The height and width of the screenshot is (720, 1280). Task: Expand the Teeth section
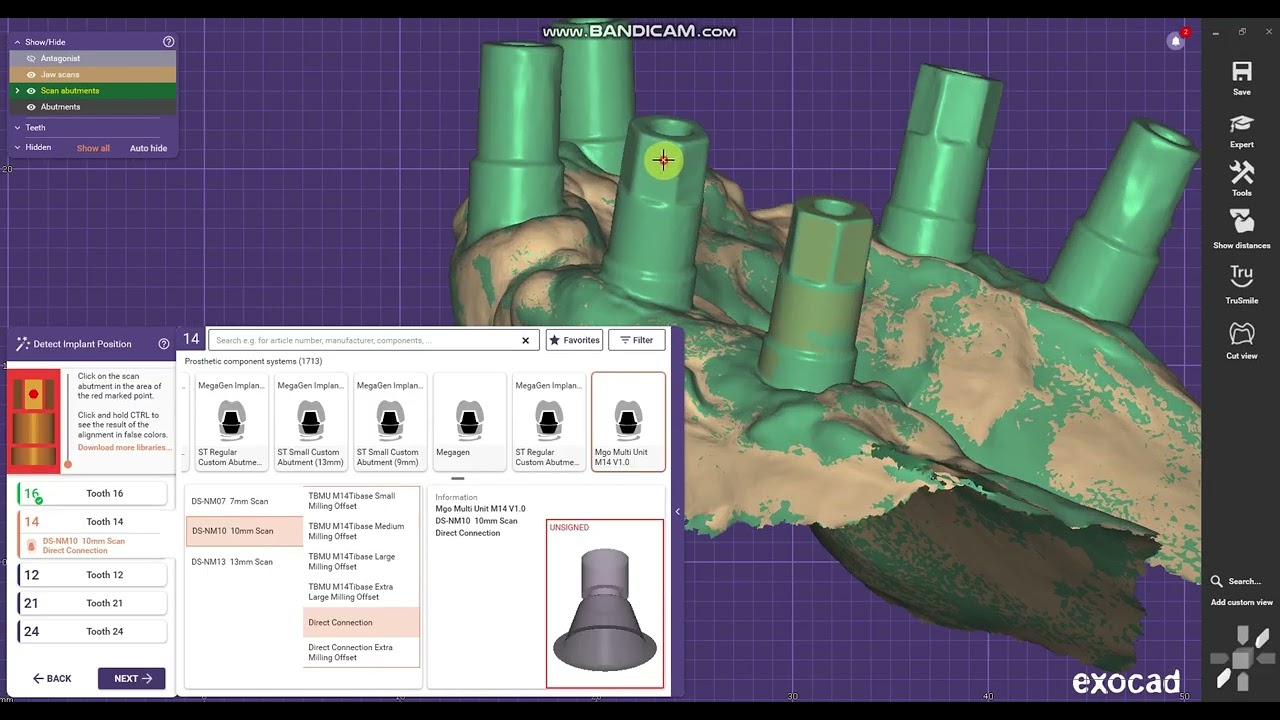pyautogui.click(x=17, y=128)
